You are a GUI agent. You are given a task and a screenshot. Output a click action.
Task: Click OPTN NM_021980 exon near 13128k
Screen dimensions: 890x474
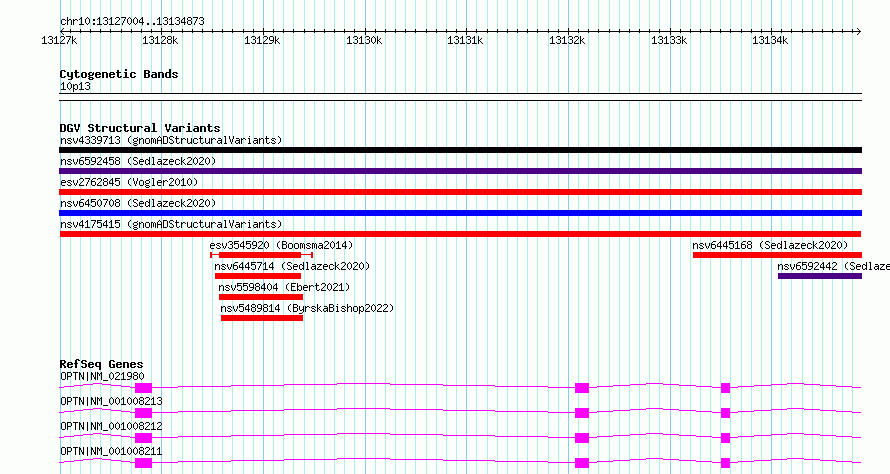[x=144, y=388]
